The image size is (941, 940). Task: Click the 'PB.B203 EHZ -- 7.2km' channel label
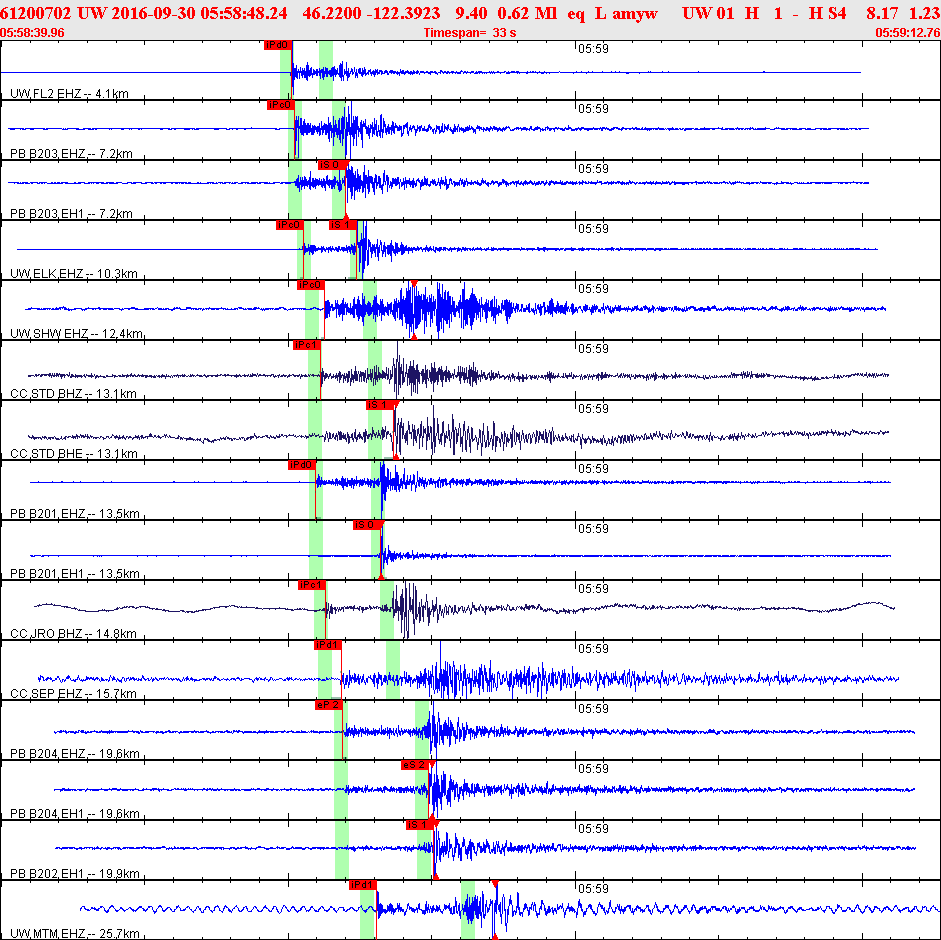71,154
